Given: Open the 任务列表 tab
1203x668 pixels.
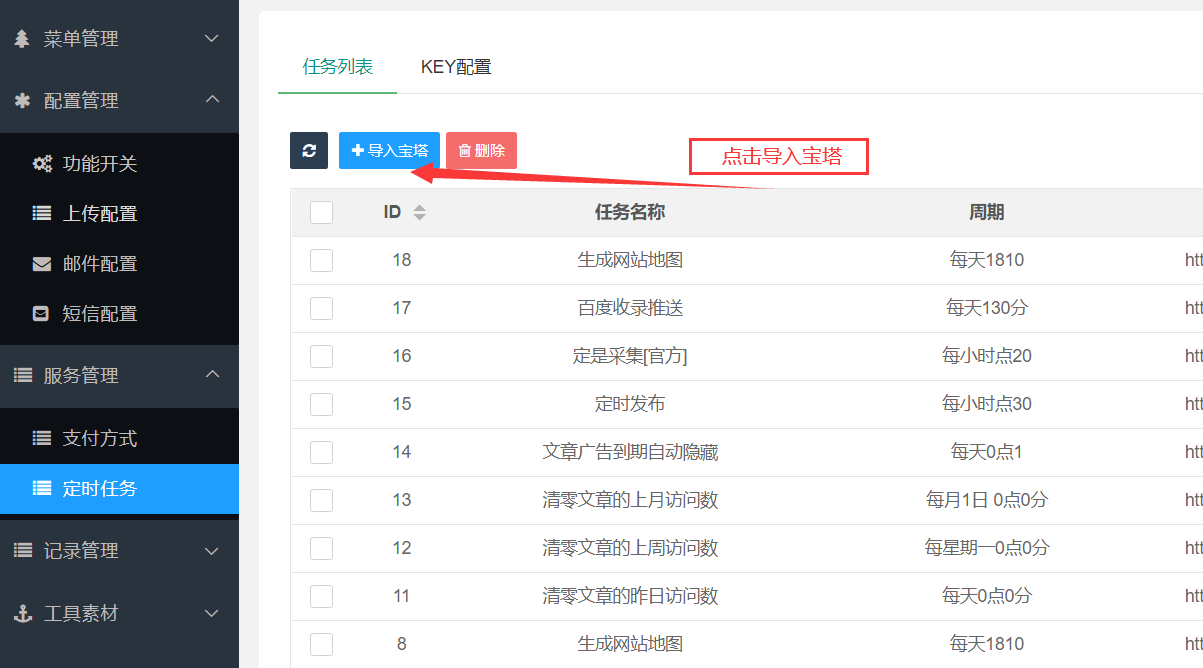Looking at the screenshot, I should click(337, 67).
